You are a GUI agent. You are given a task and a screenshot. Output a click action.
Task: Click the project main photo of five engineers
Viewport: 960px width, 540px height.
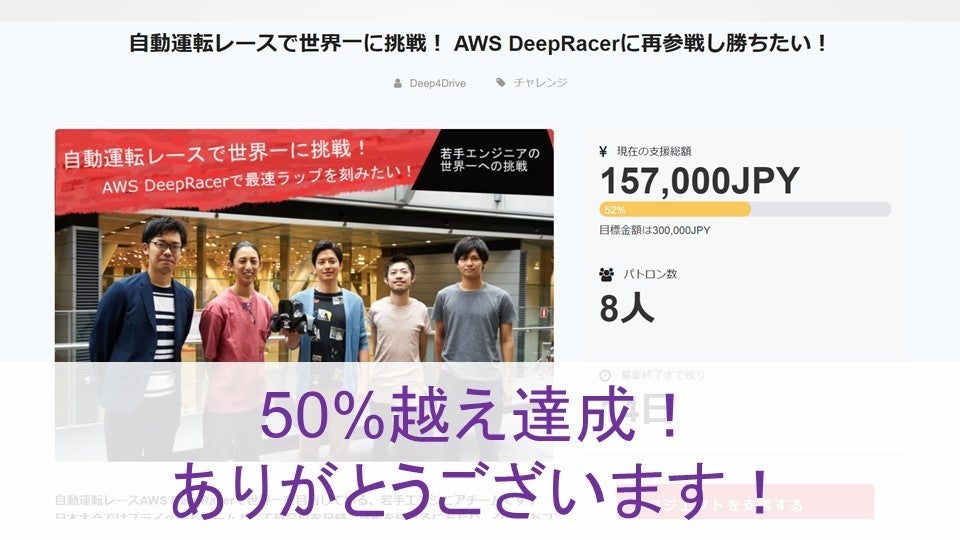pos(304,294)
